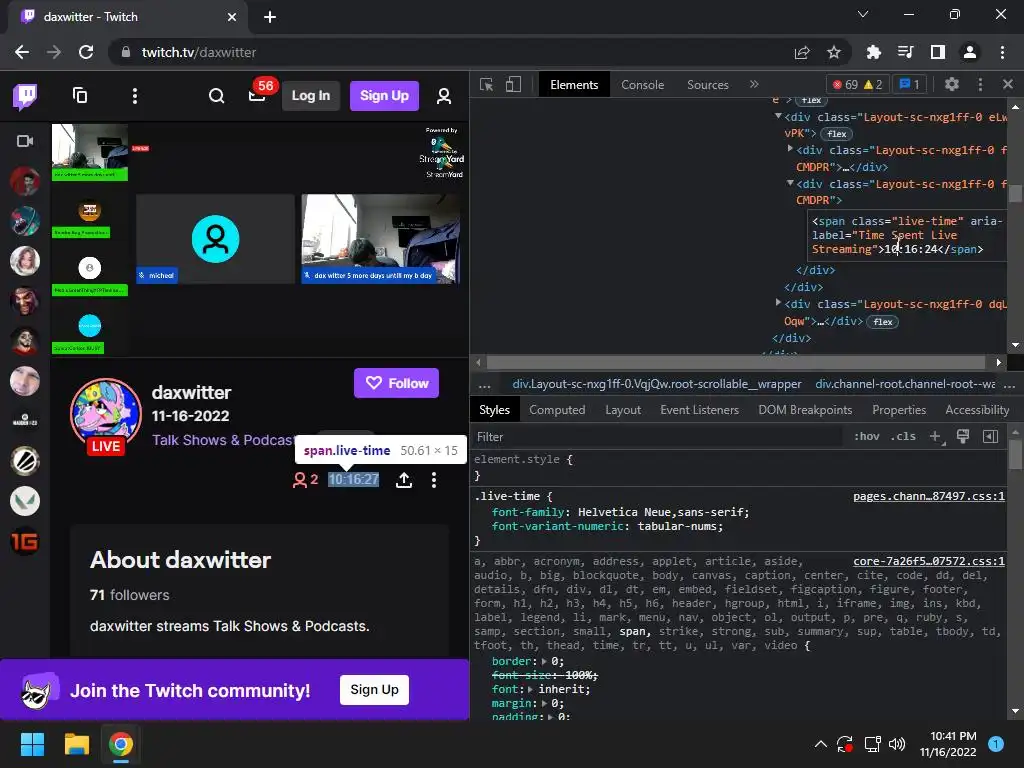The width and height of the screenshot is (1024, 768).
Task: Click the followed channels camera icon in sidebar
Action: 25,141
